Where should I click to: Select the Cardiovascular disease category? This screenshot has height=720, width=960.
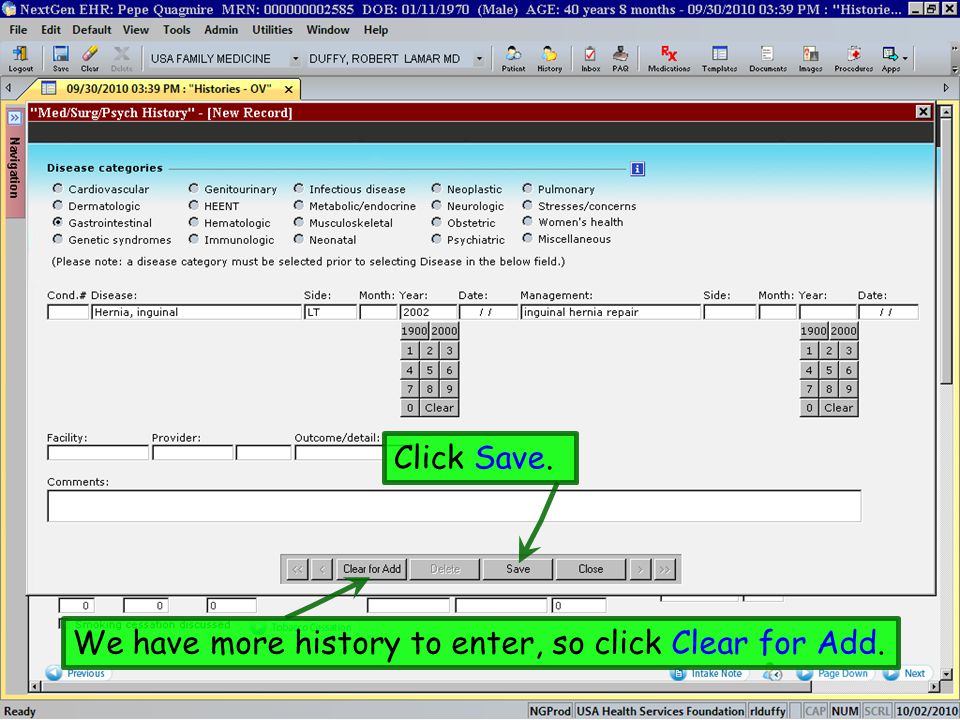pos(58,189)
